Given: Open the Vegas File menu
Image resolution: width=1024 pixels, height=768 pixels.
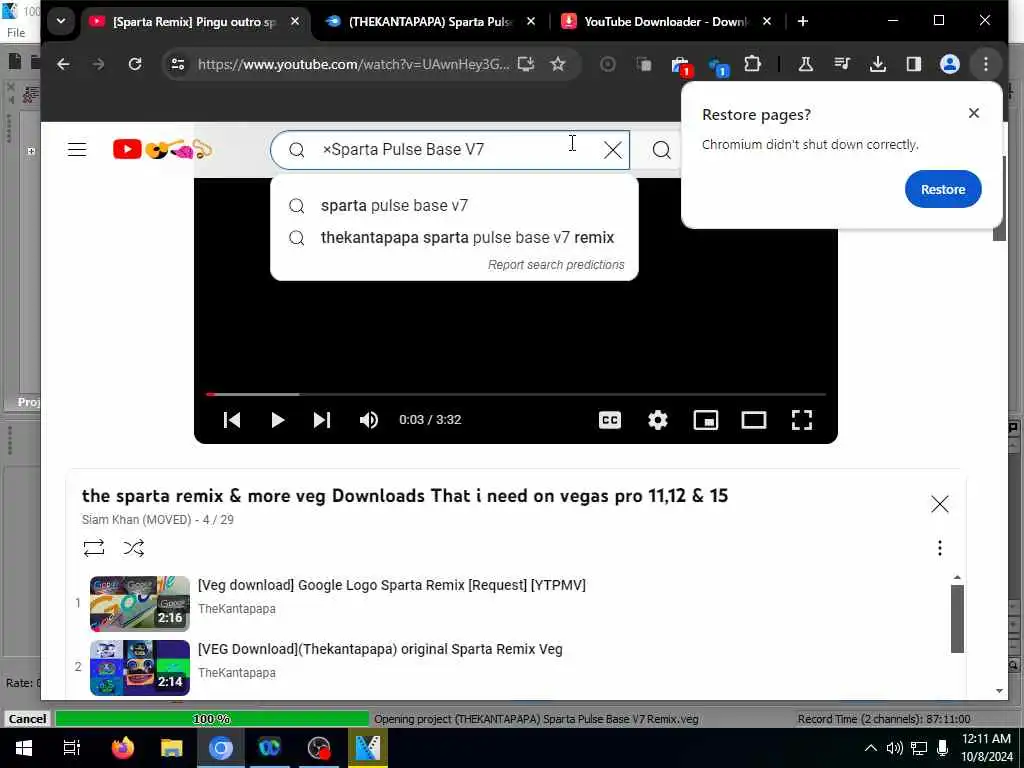Looking at the screenshot, I should tap(16, 33).
